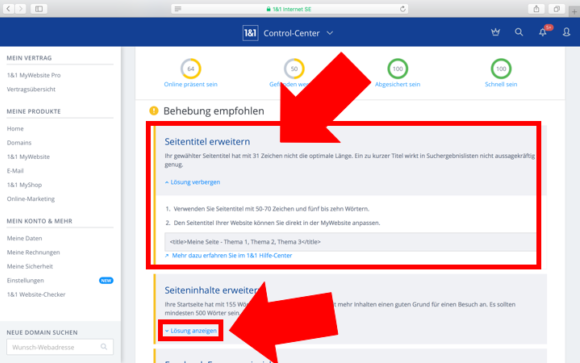This screenshot has height=363, width=580.
Task: Open search with the magnifier icon in header
Action: 519,33
